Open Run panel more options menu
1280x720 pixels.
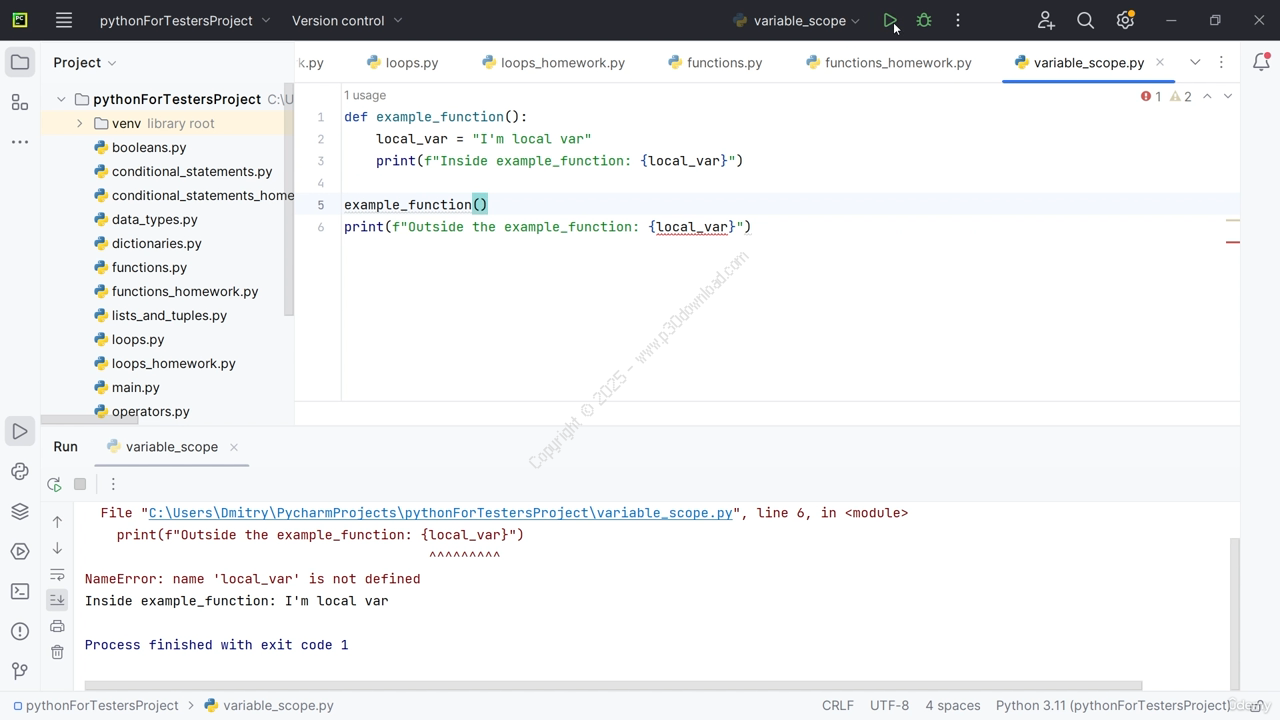113,484
